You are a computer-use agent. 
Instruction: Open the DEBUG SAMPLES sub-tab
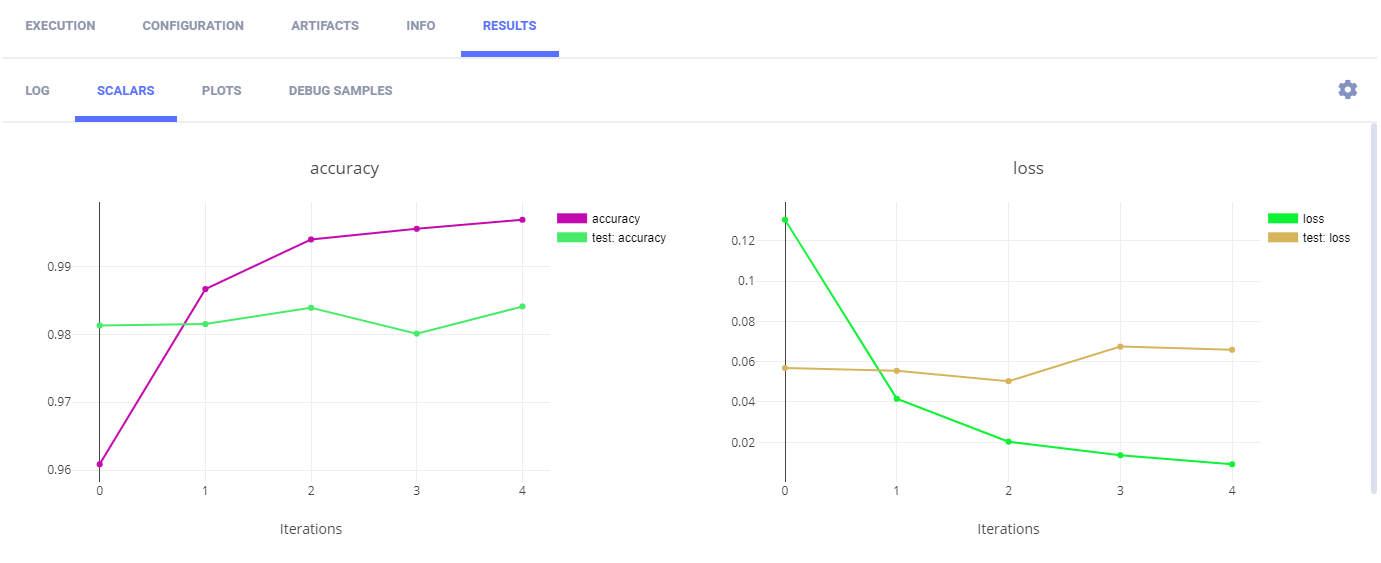340,91
